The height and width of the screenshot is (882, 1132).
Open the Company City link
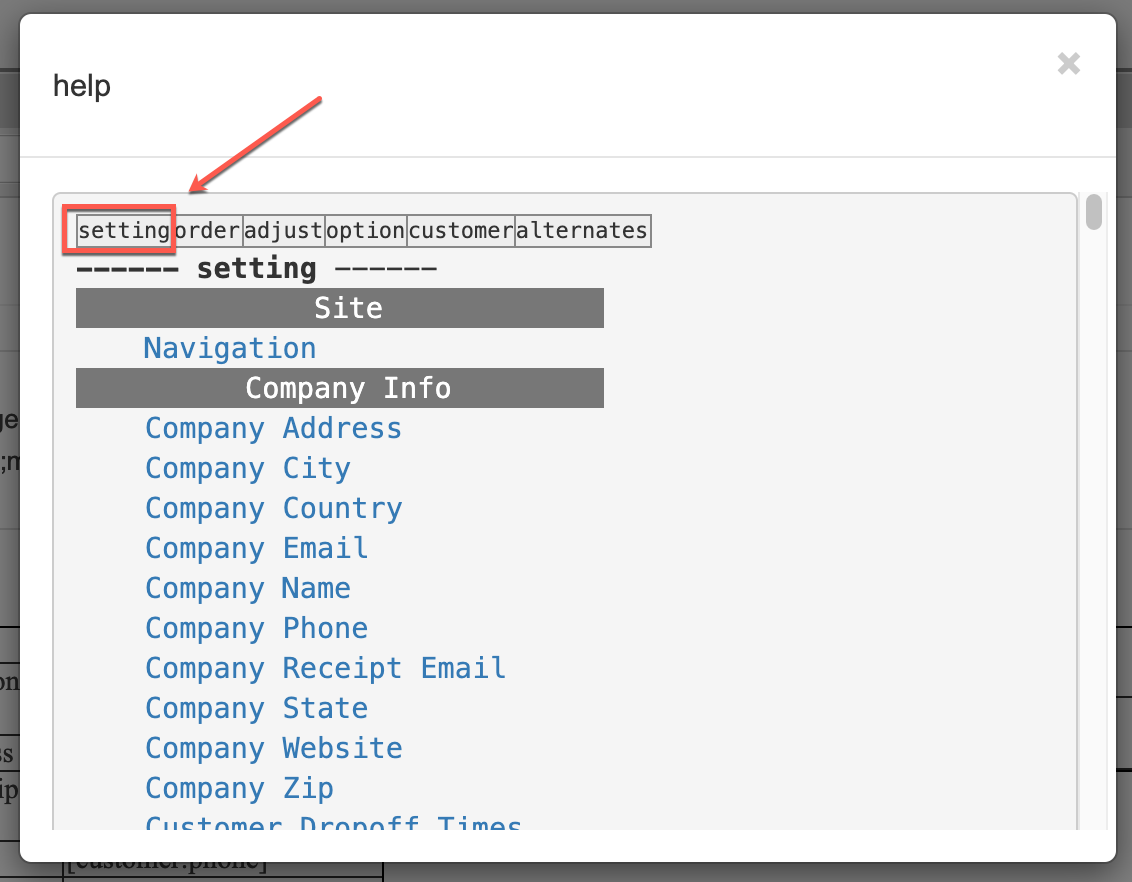click(x=248, y=468)
